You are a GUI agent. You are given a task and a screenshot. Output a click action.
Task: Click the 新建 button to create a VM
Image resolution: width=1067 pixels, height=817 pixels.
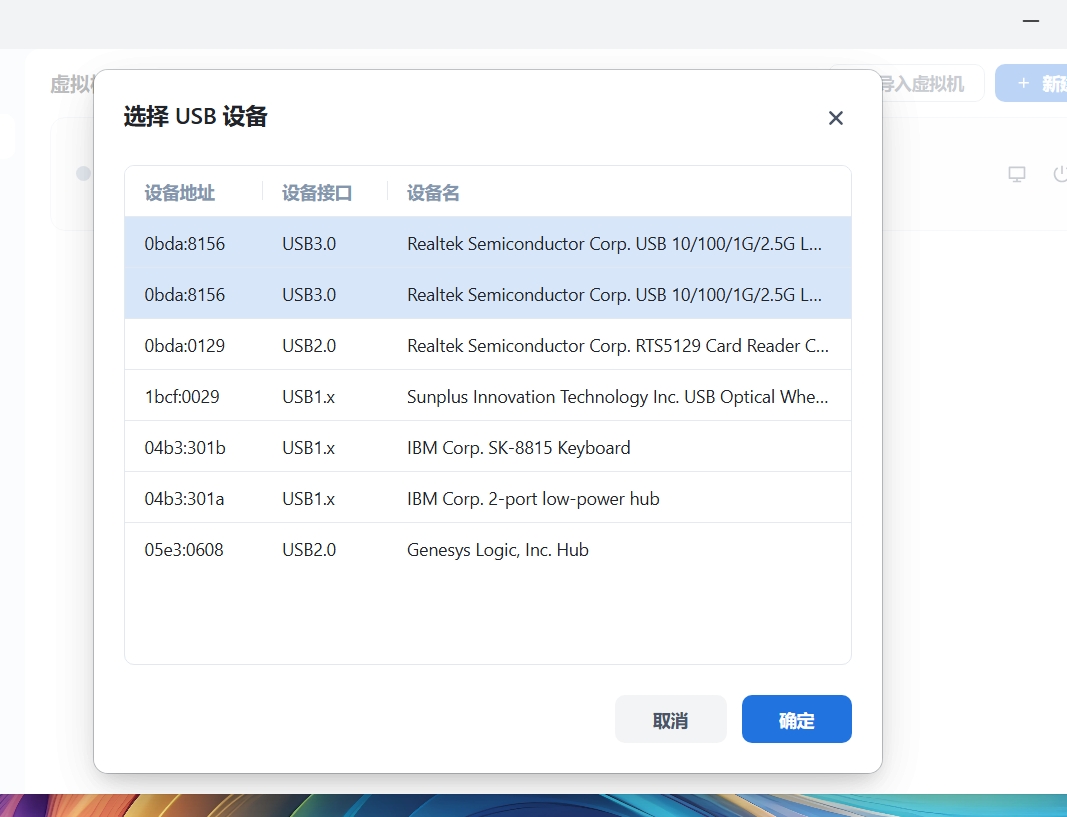[1040, 83]
